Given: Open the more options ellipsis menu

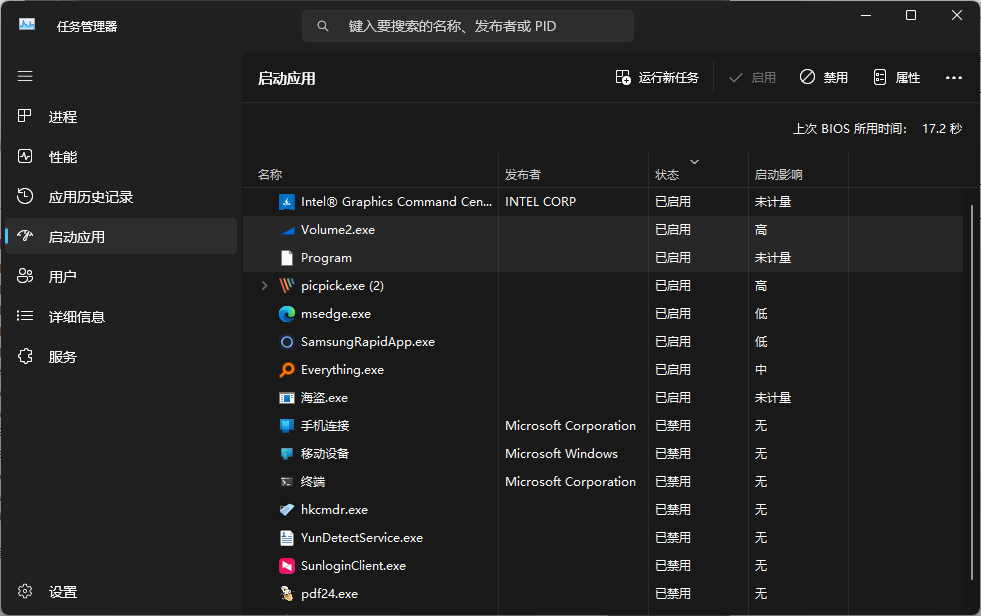Looking at the screenshot, I should (953, 78).
